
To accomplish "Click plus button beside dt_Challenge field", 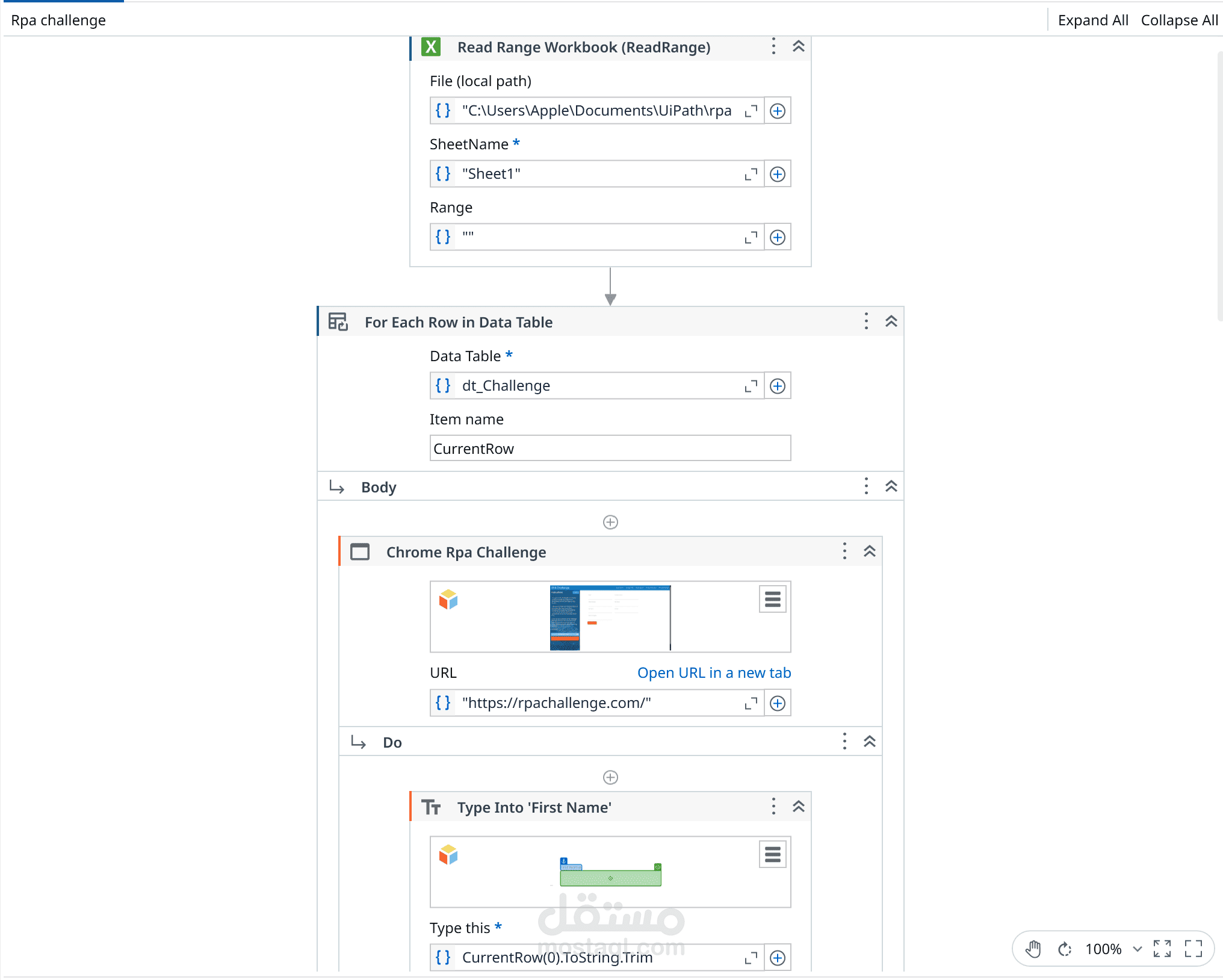I will pos(778,386).
